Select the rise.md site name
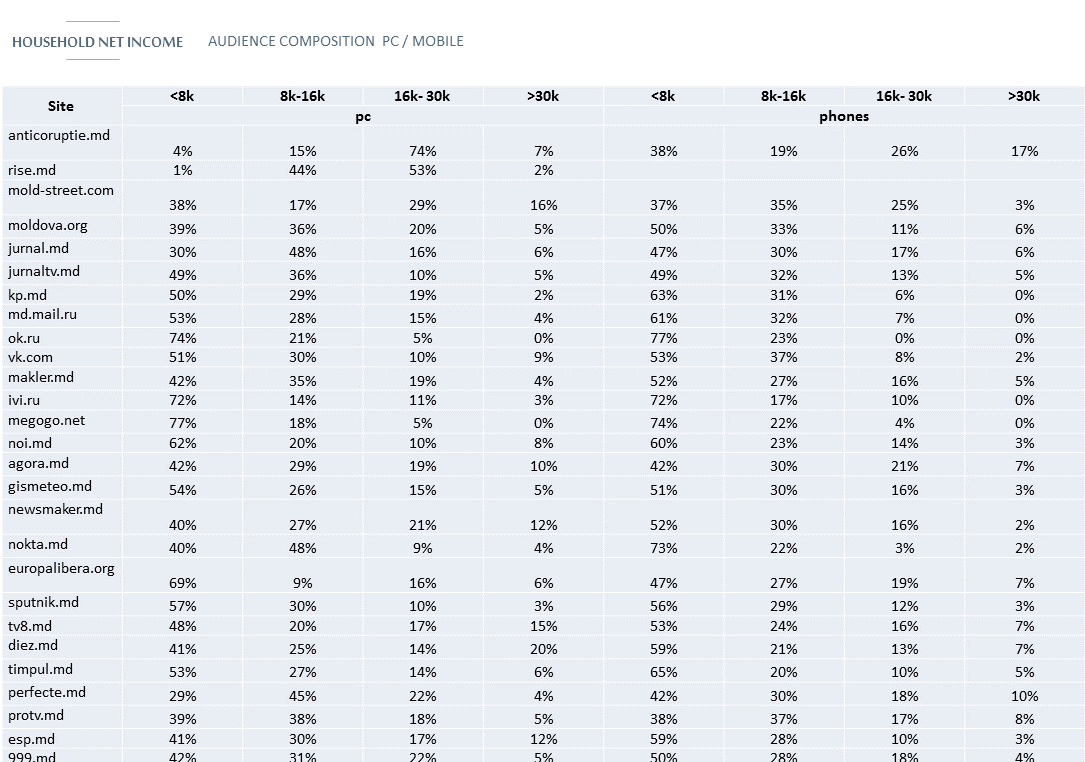This screenshot has width=1085, height=762. click(x=32, y=170)
